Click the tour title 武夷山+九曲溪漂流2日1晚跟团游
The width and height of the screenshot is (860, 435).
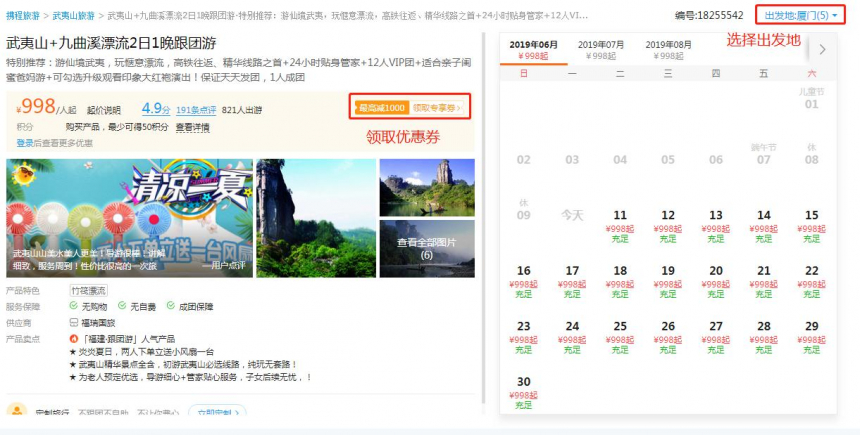(111, 42)
